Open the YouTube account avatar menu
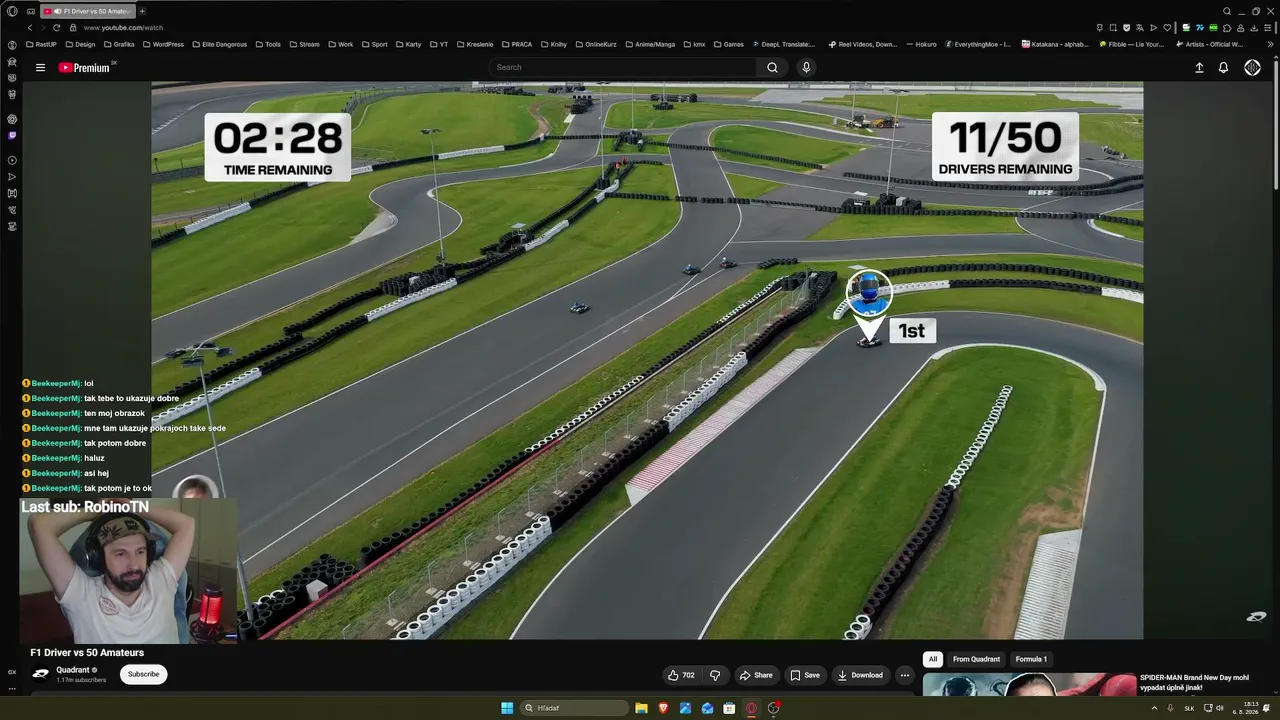Screen dimensions: 1280x720 (1252, 67)
